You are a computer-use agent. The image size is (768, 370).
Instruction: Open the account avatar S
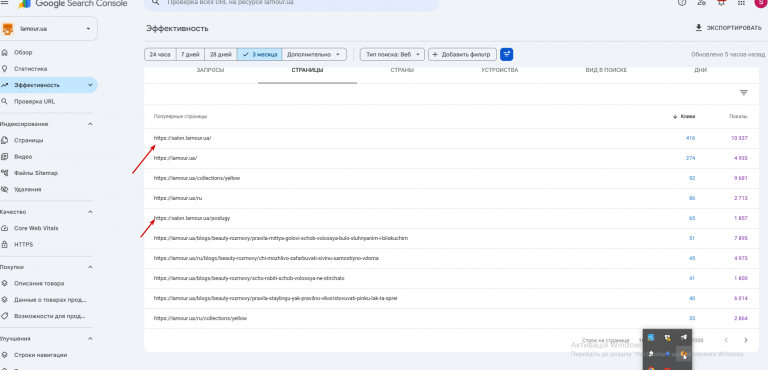tap(761, 2)
